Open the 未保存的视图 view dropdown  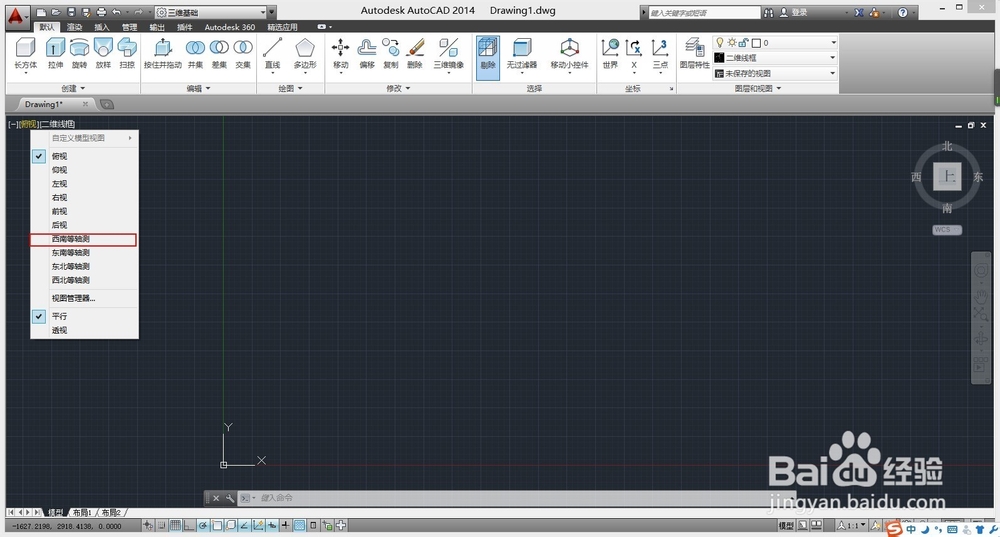[832, 73]
